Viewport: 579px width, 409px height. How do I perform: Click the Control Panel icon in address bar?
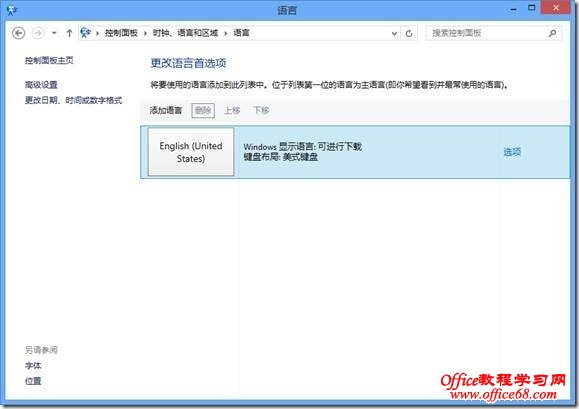[86, 33]
